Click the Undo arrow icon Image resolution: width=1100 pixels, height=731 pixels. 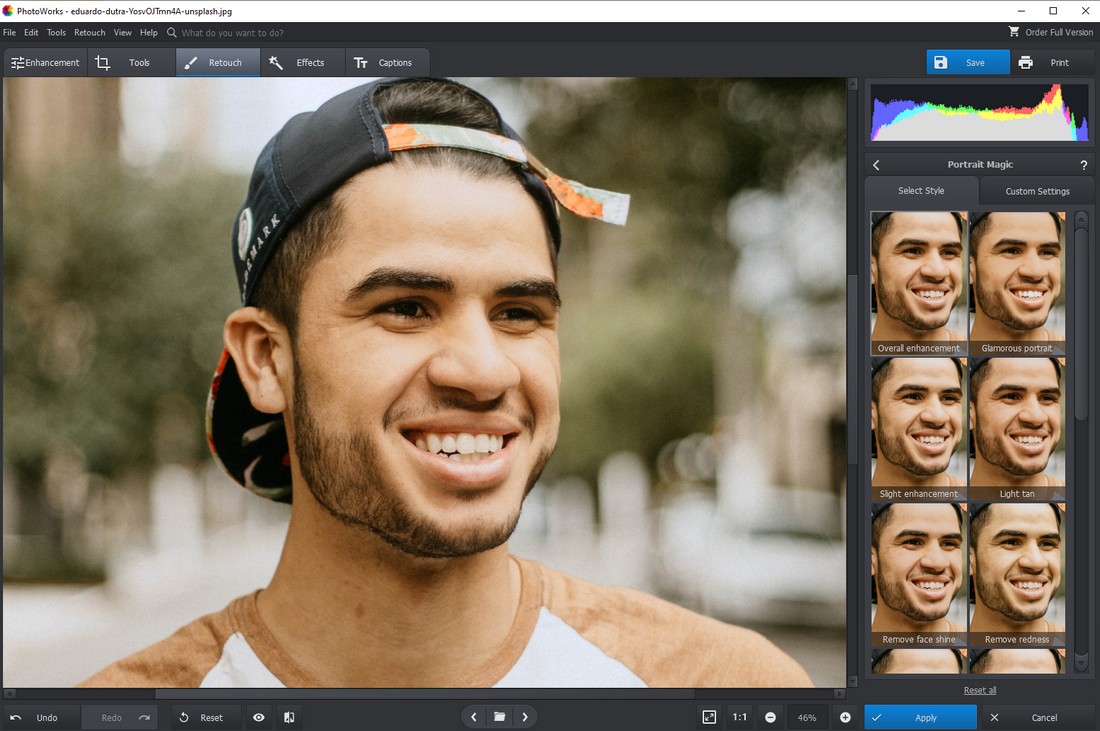(x=15, y=718)
